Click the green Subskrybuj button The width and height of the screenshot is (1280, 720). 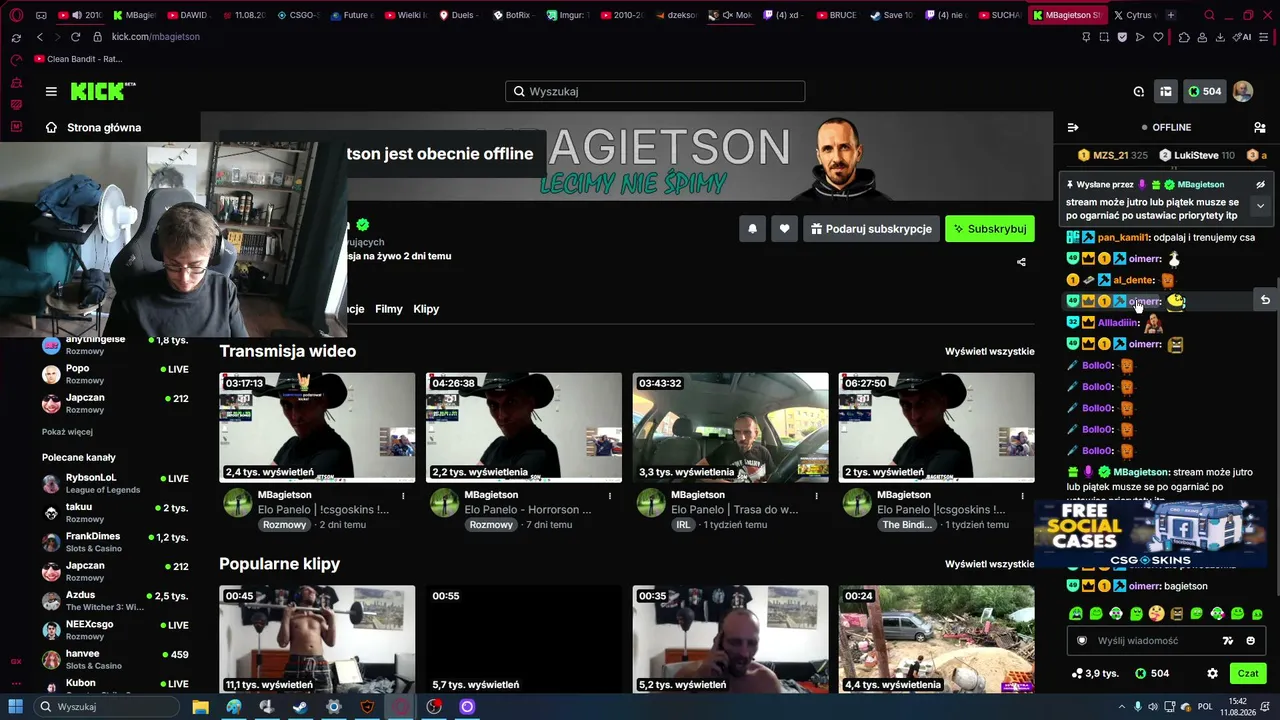(990, 229)
